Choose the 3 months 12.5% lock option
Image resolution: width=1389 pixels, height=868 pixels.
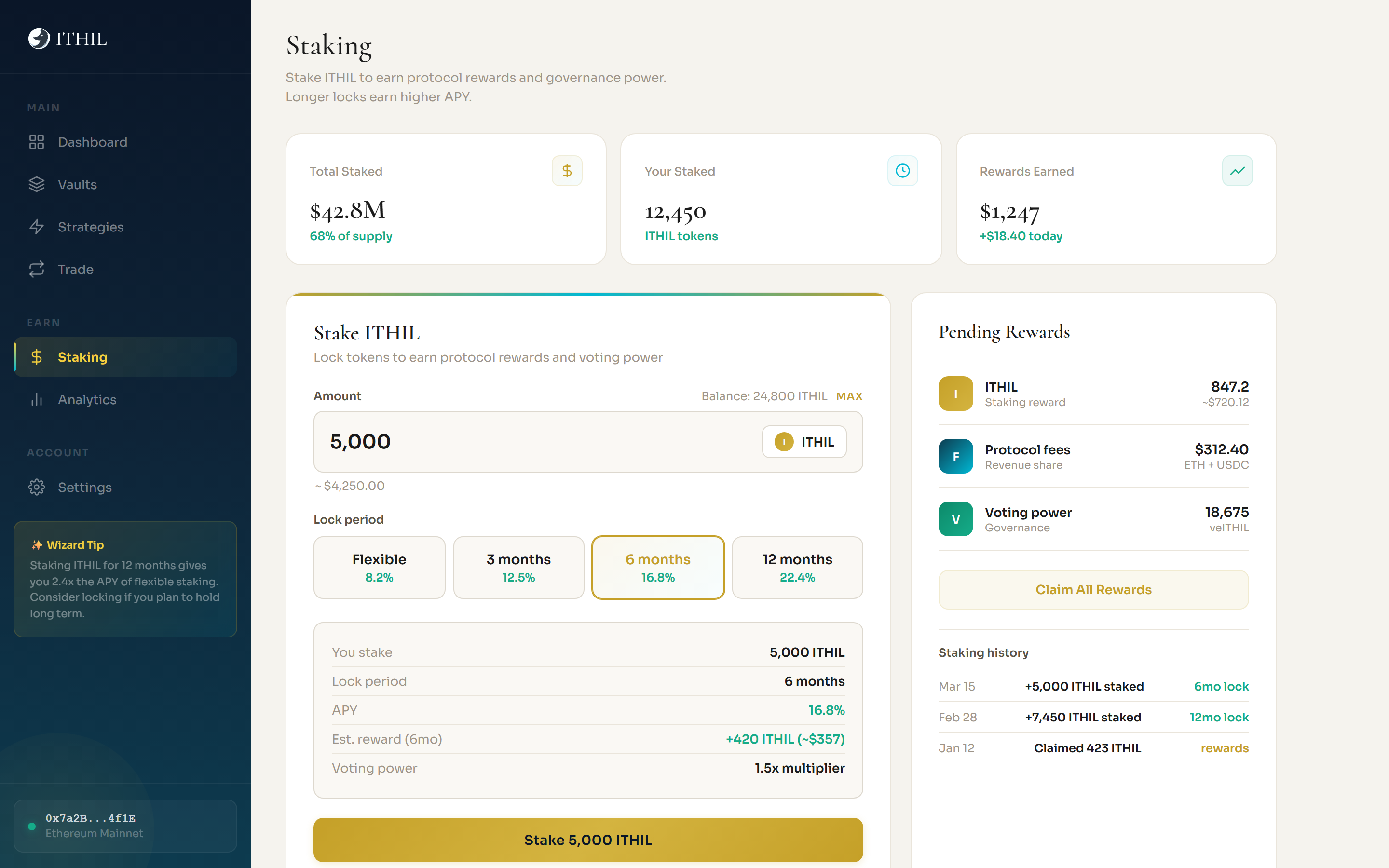(x=518, y=568)
